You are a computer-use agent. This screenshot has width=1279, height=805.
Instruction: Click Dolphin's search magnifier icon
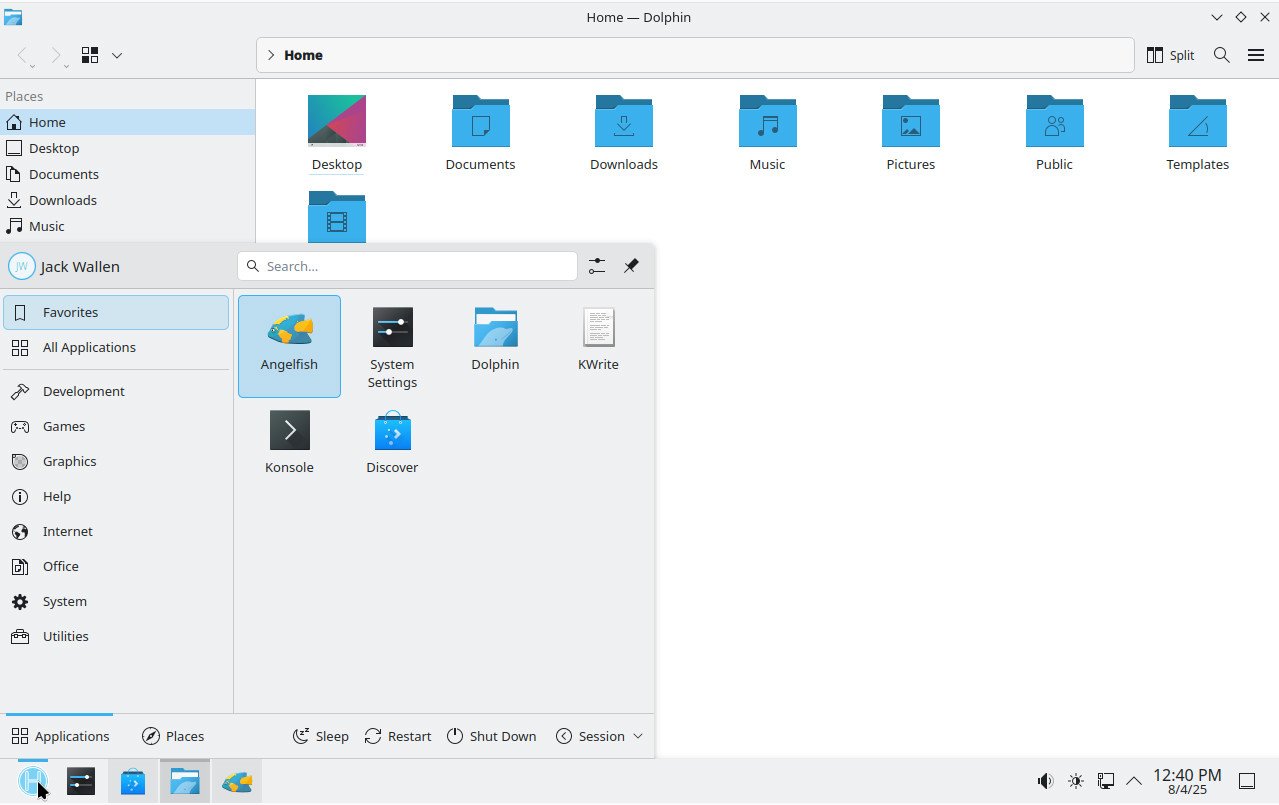tap(1221, 55)
